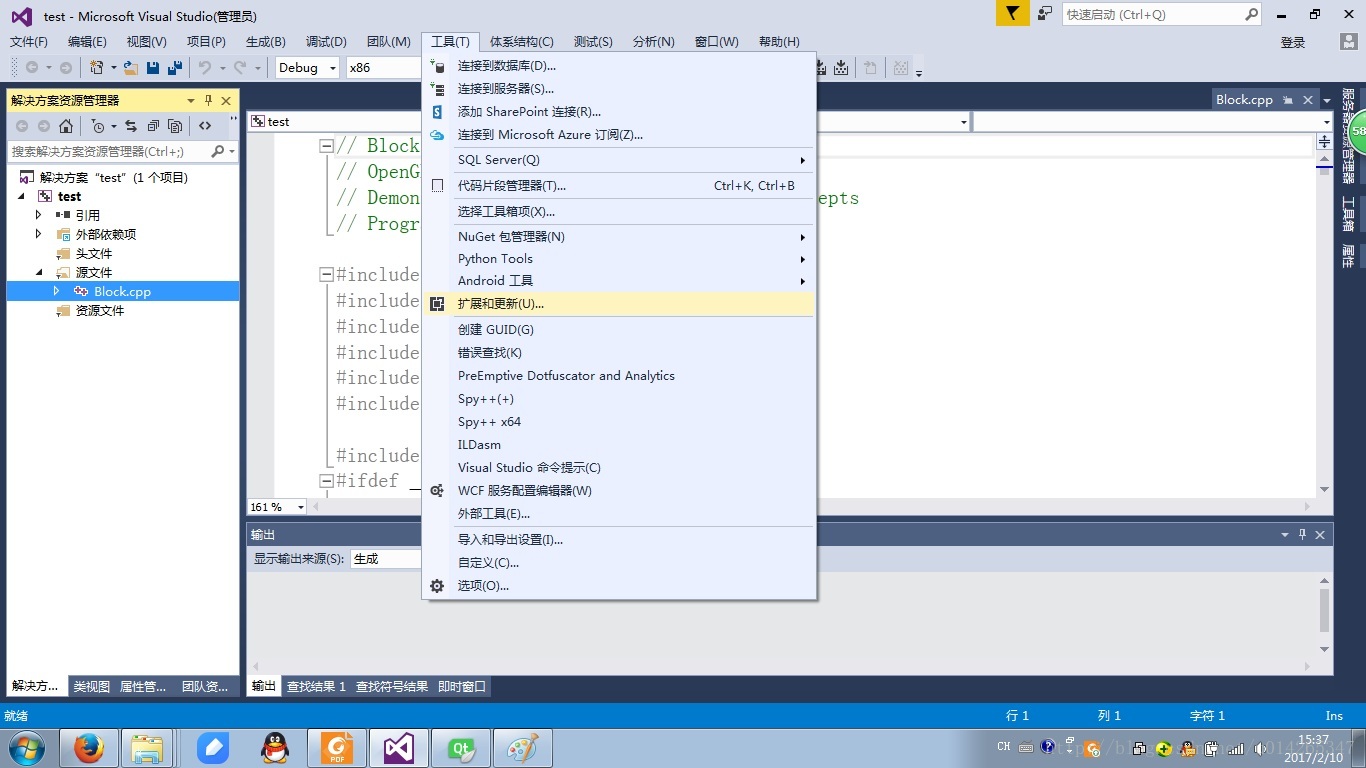Open Firefox from the taskbar
The image size is (1366, 768).
[x=89, y=748]
